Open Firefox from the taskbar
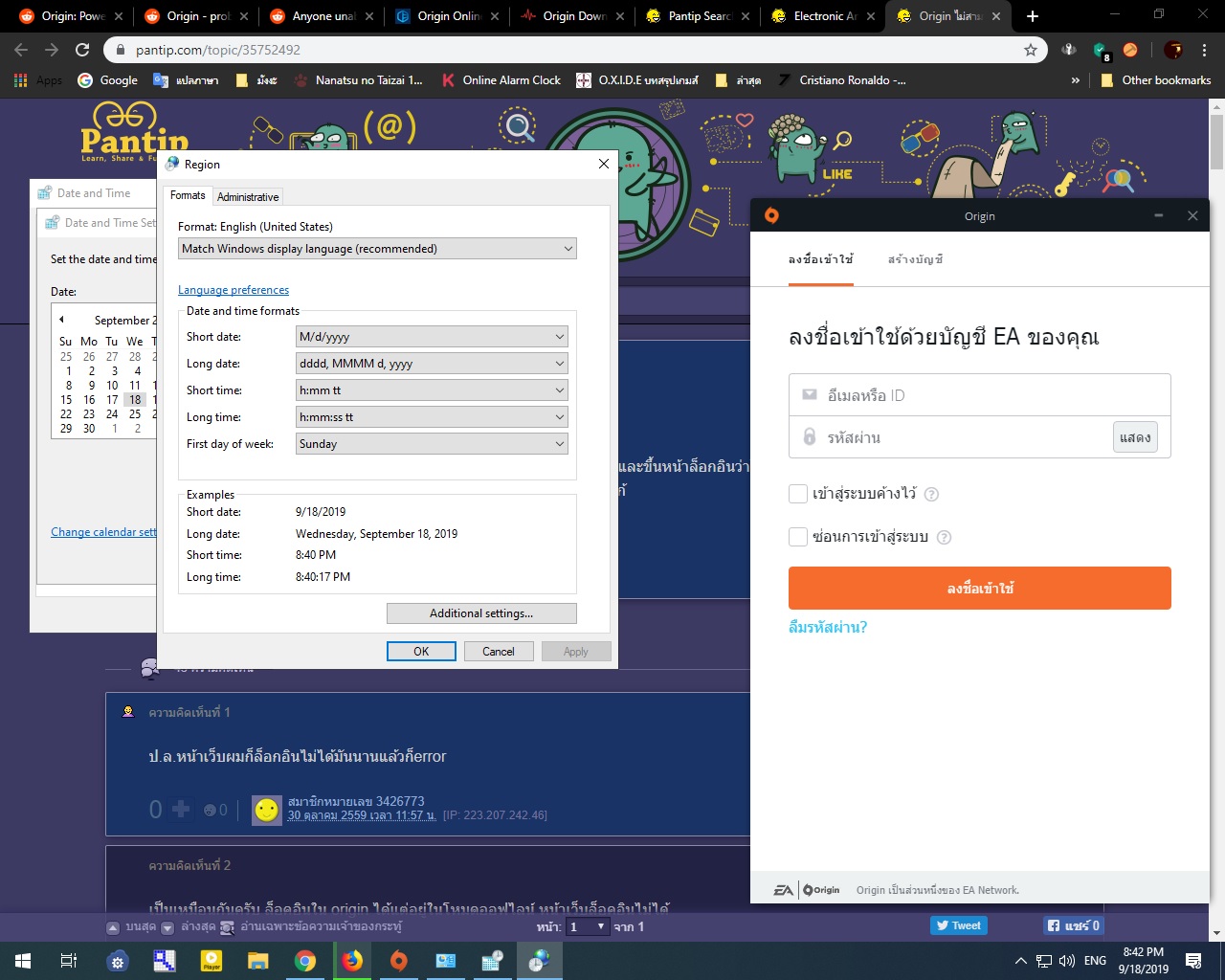The width and height of the screenshot is (1225, 980). pyautogui.click(x=352, y=961)
